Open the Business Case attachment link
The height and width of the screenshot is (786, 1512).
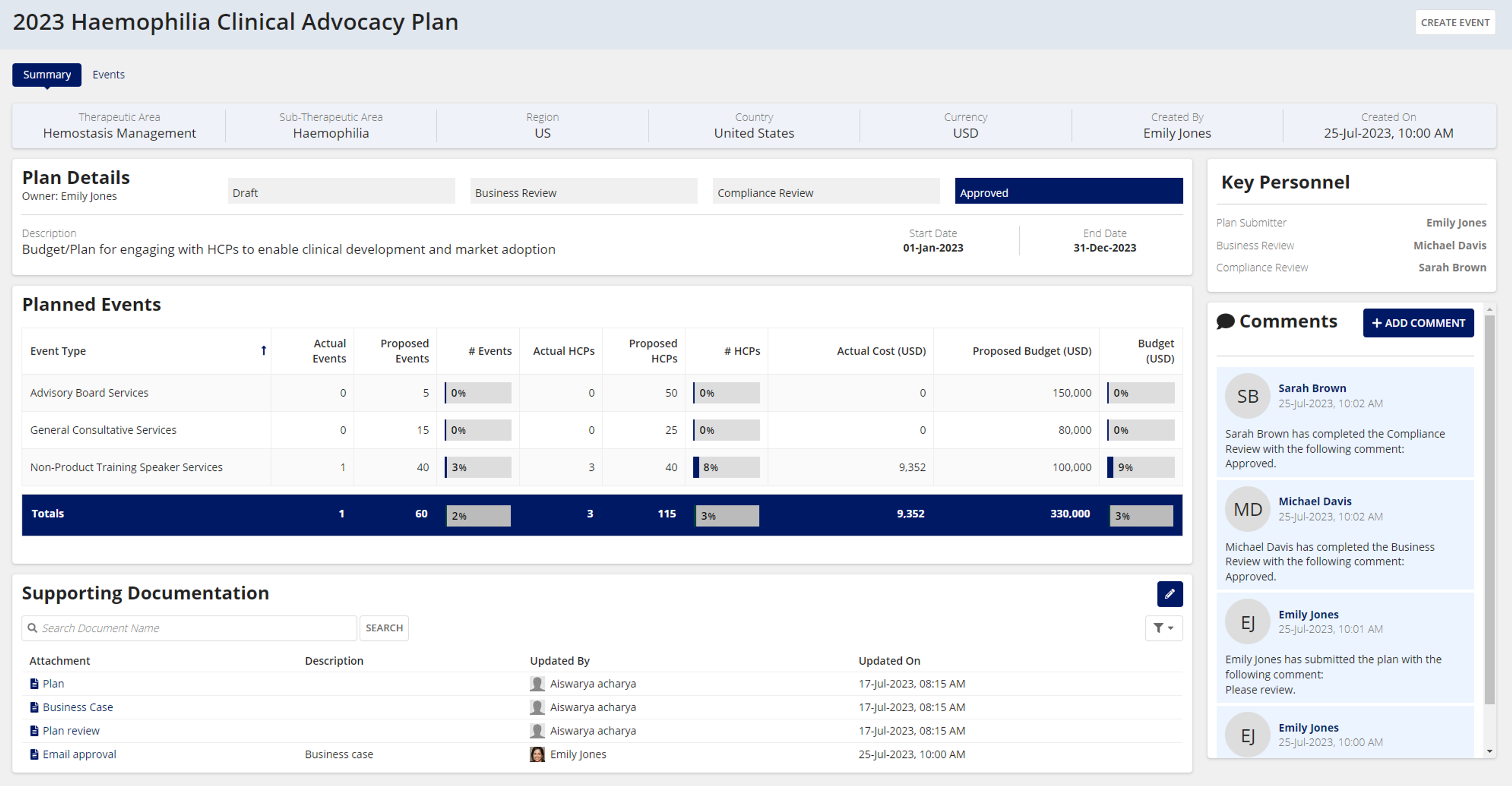pyautogui.click(x=78, y=707)
